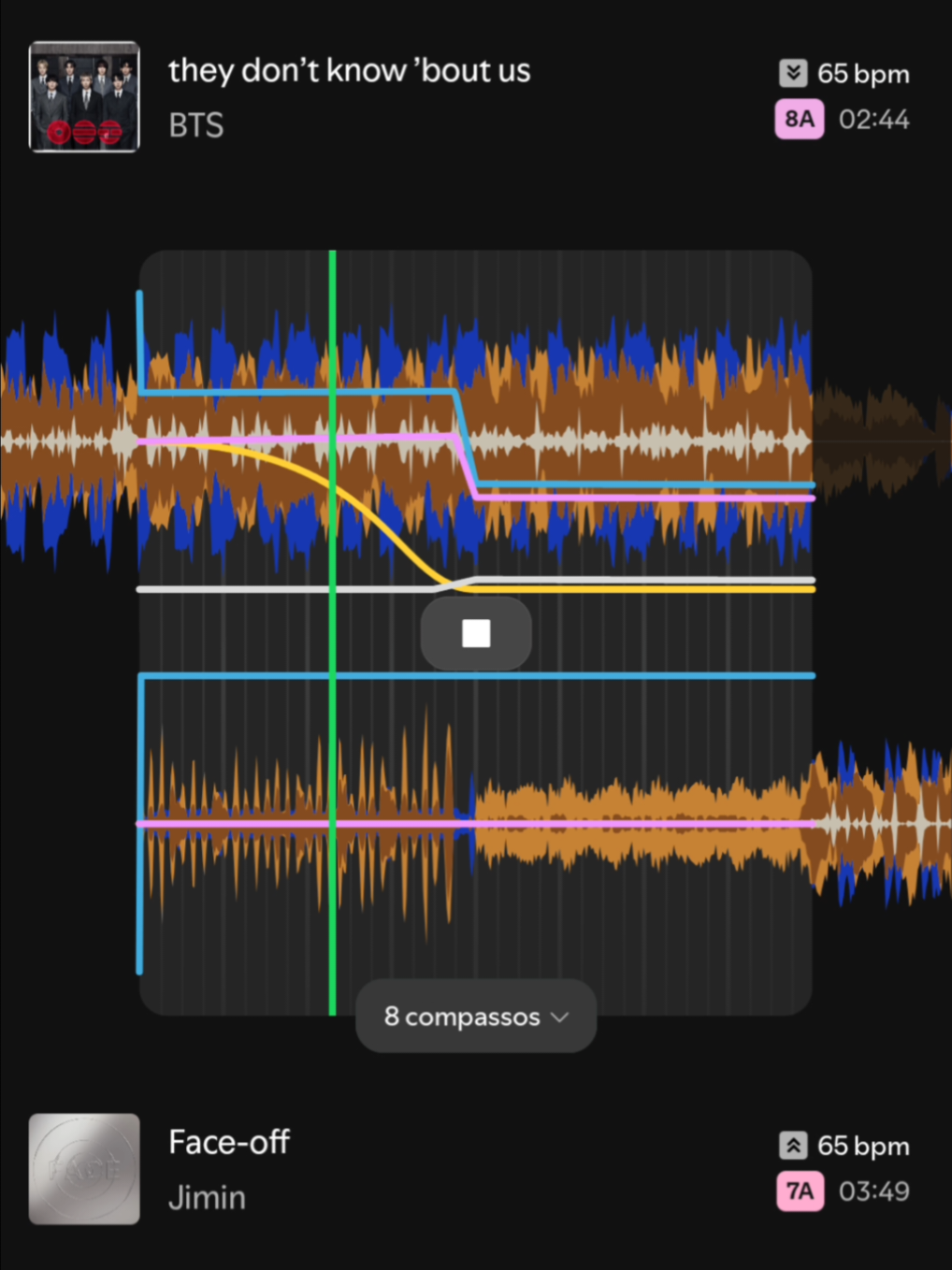This screenshot has width=952, height=1270.
Task: Select the track title Face-off
Action: tap(229, 1142)
